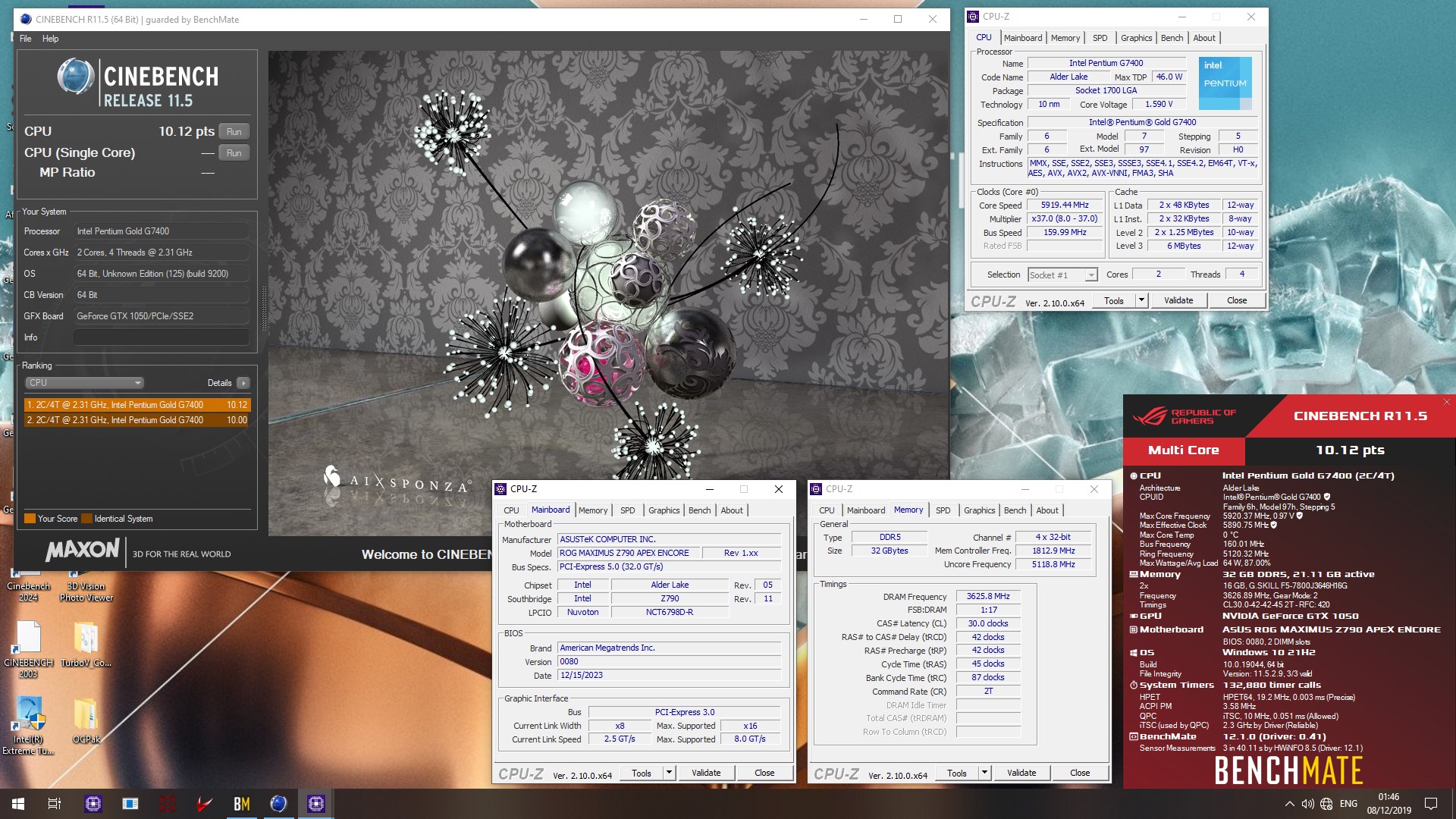Click the CPU section icon in BenchMate
Image resolution: width=1456 pixels, height=819 pixels.
coord(1134,476)
